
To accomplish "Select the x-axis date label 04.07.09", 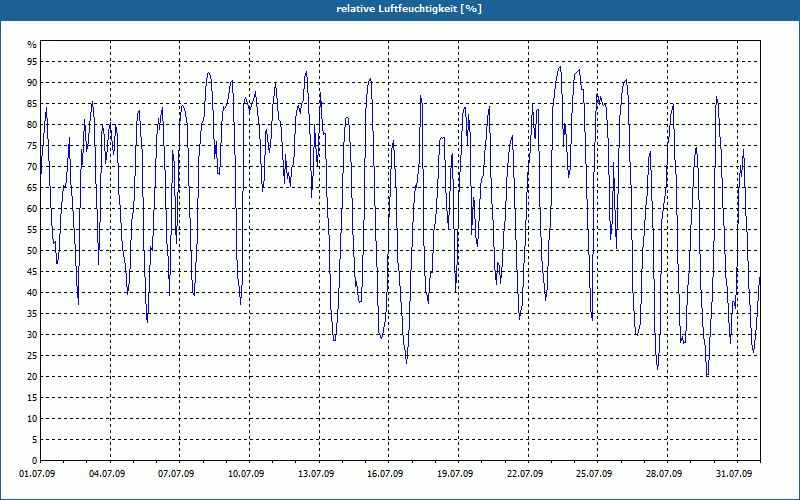I will tap(107, 474).
